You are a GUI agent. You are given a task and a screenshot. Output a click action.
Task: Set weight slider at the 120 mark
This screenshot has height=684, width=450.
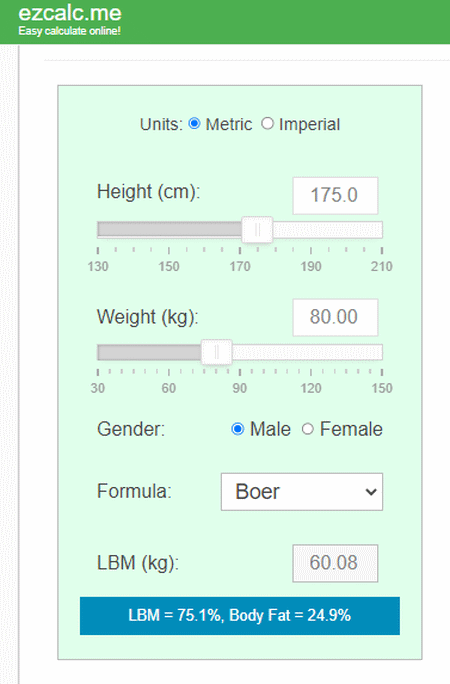coord(311,352)
